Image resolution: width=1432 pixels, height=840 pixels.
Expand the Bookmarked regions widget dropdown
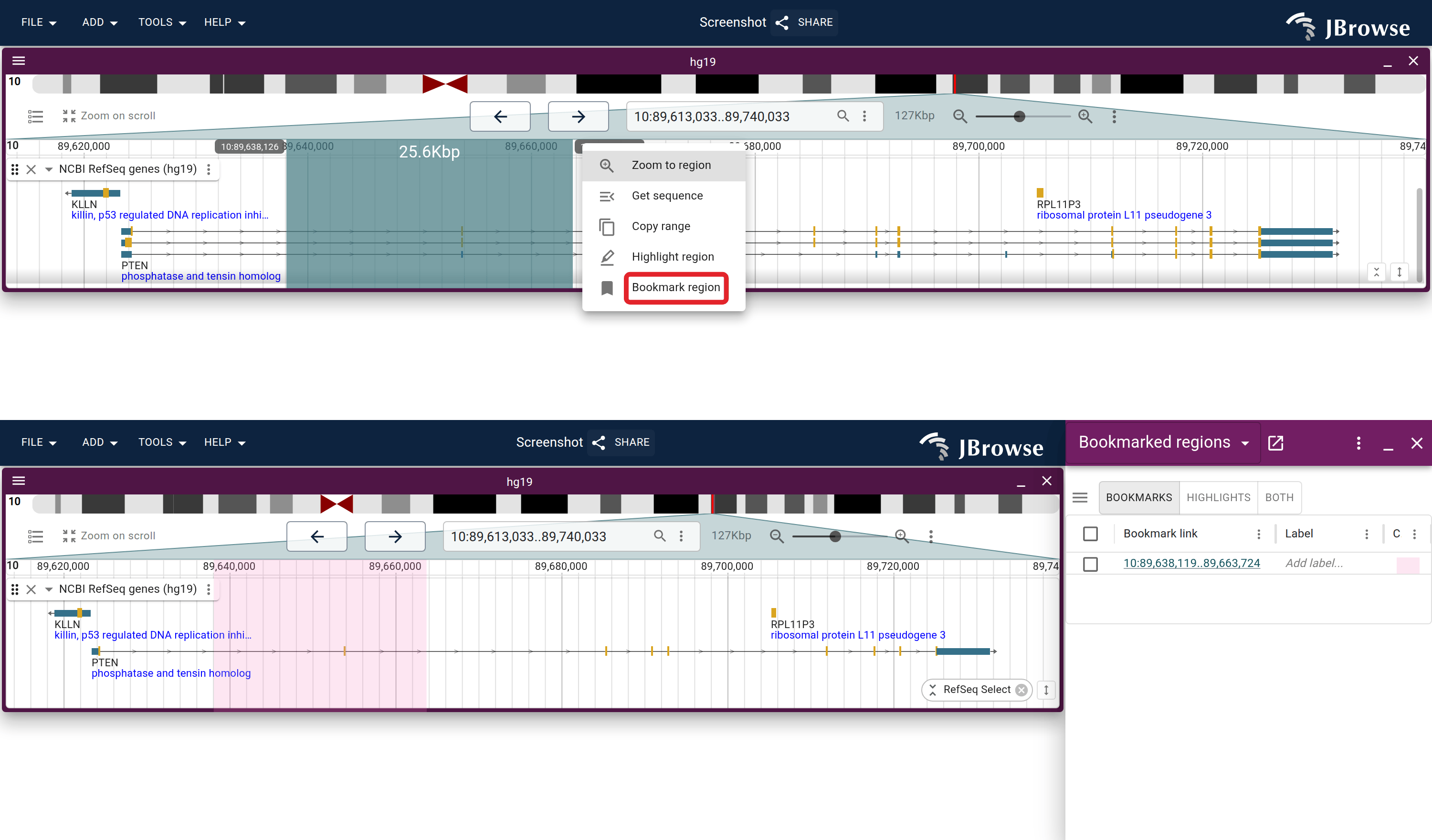click(1163, 442)
